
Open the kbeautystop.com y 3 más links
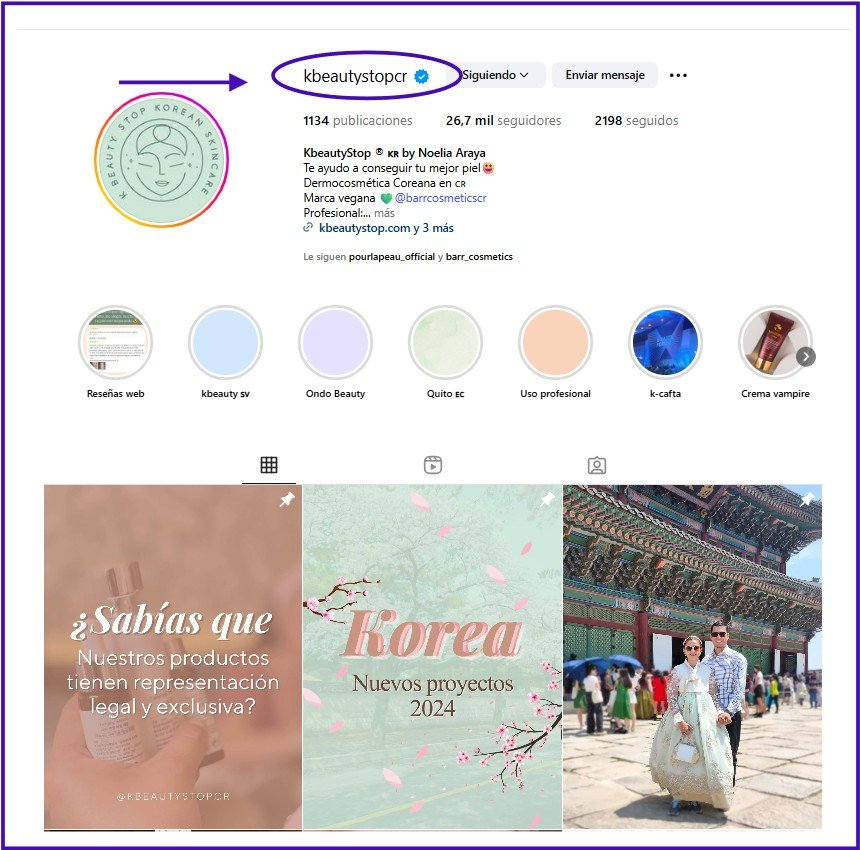[386, 228]
